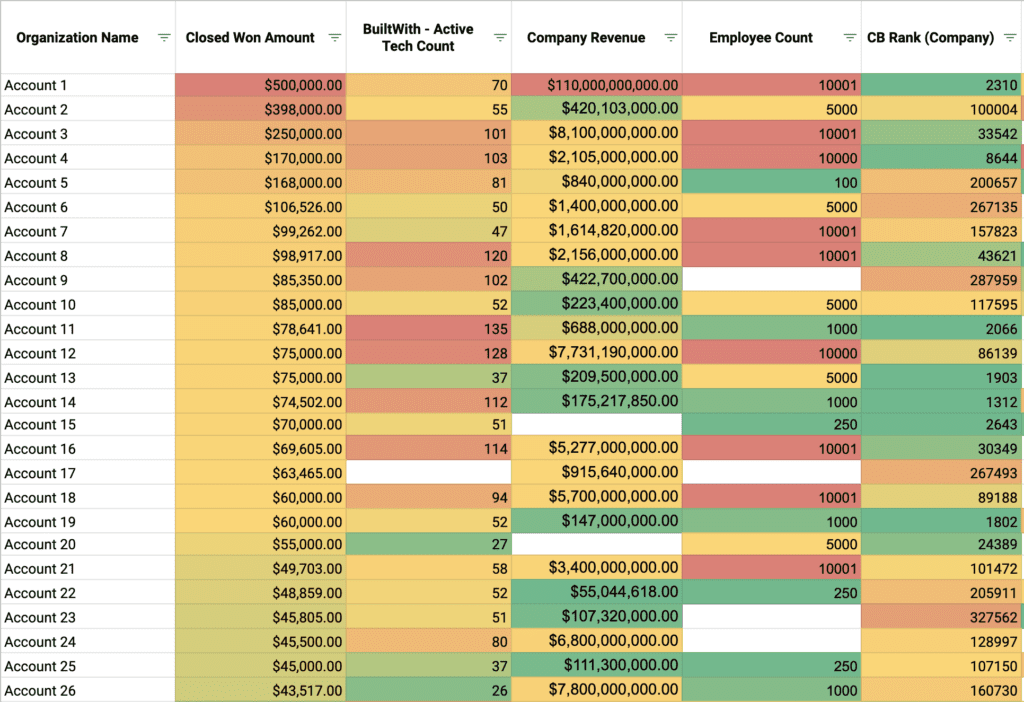The height and width of the screenshot is (702, 1024).
Task: Click the empty Employee Count cell for Account 9
Action: (x=771, y=281)
